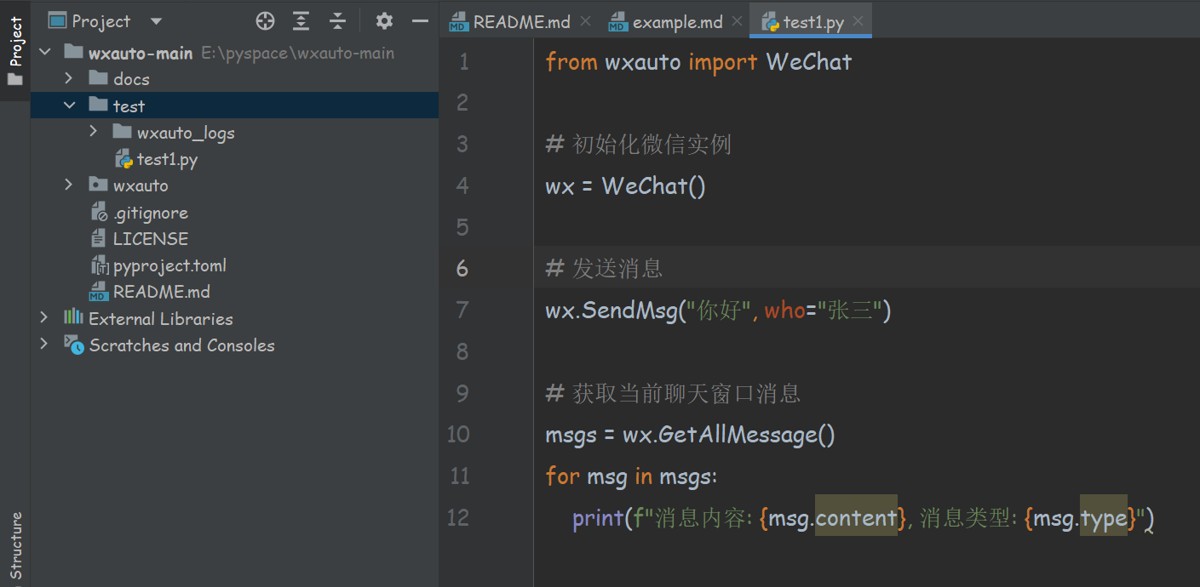Hide the Project tool window
1200x587 pixels.
420,21
